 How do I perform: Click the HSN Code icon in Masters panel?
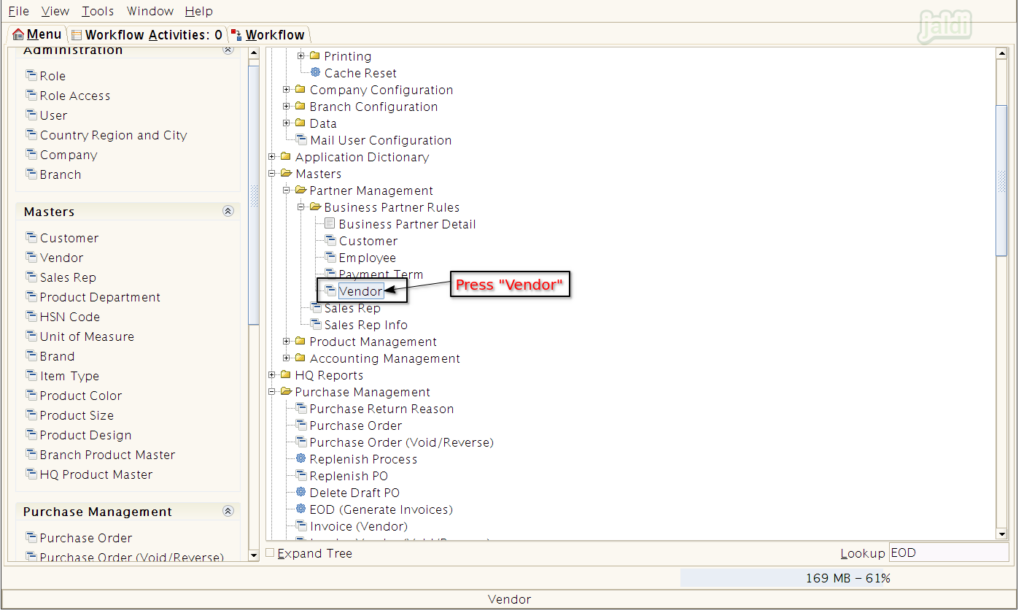click(x=31, y=317)
